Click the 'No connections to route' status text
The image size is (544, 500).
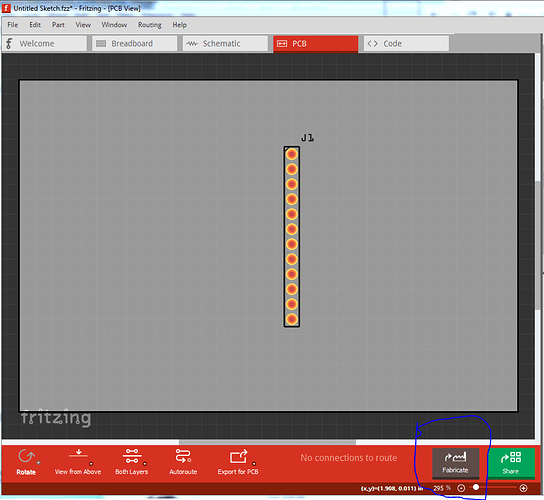coord(349,458)
